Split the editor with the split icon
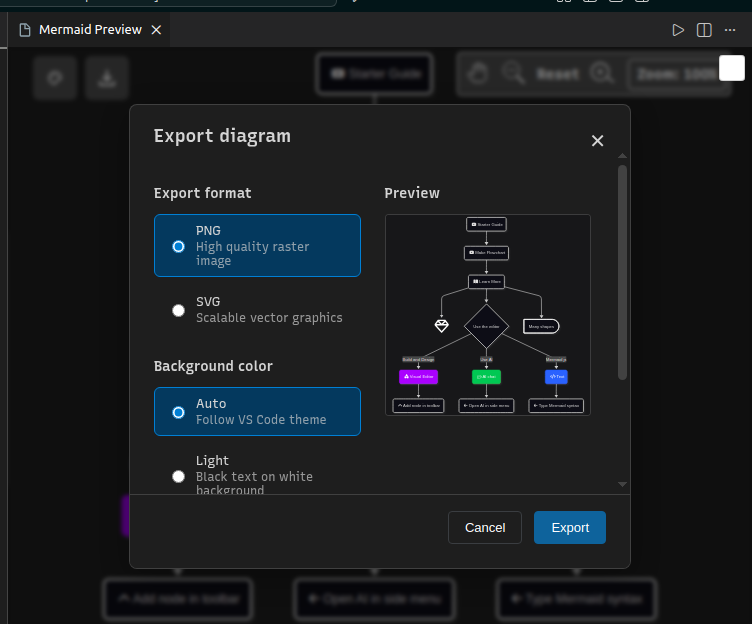Viewport: 752px width, 624px height. 704,30
